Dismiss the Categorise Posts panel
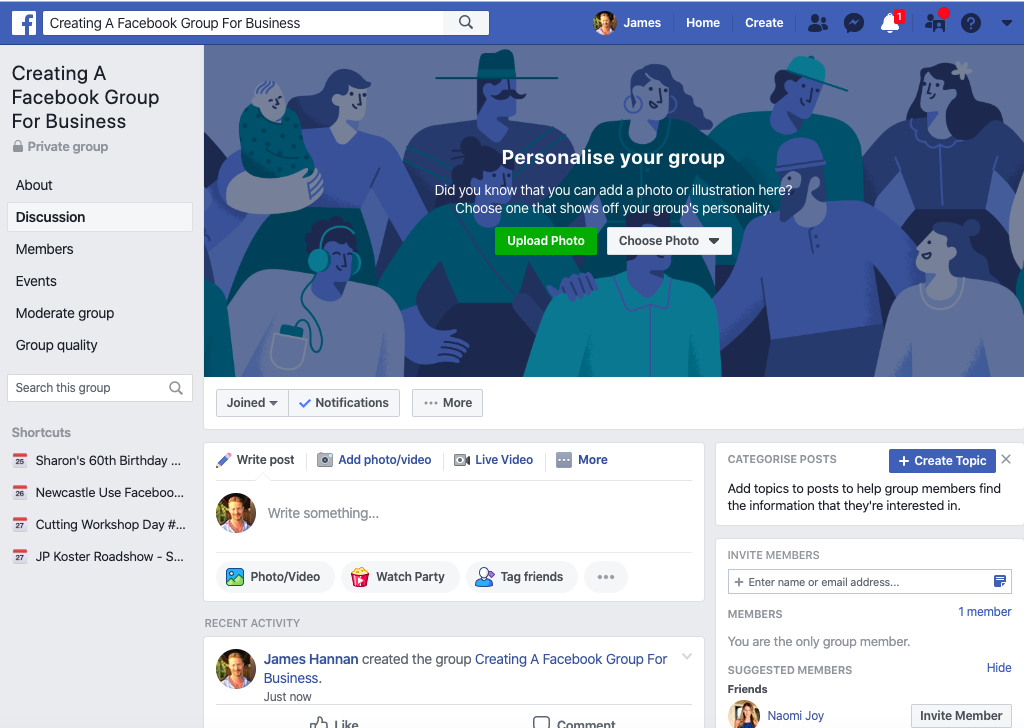Image resolution: width=1024 pixels, height=728 pixels. (1006, 459)
